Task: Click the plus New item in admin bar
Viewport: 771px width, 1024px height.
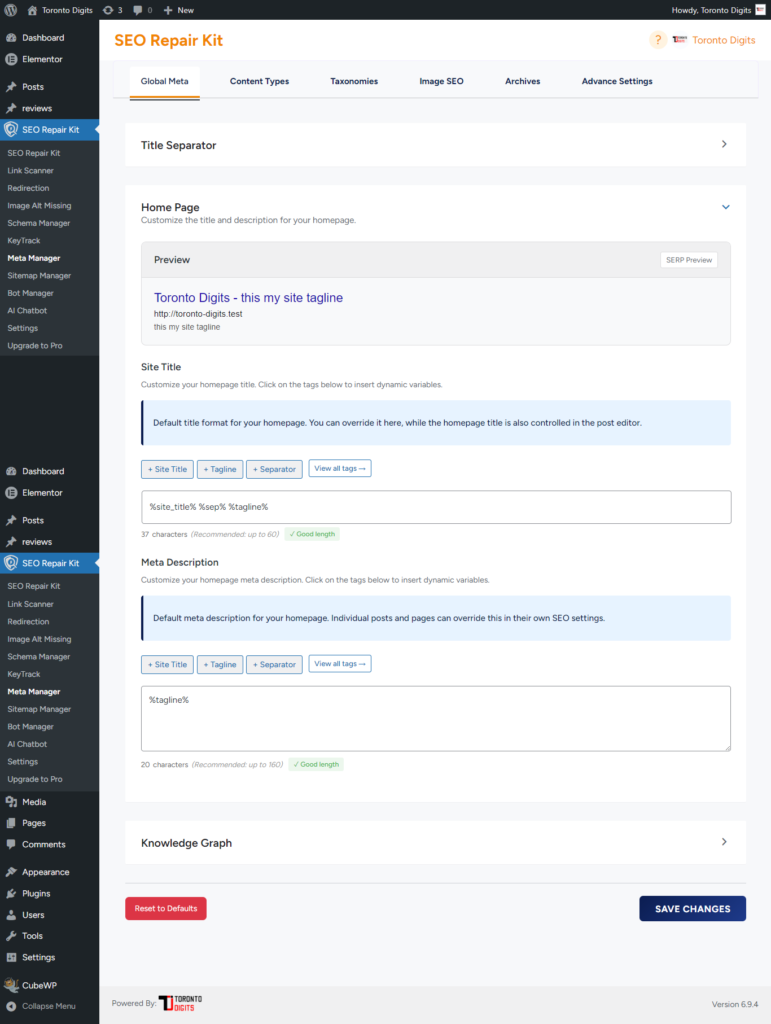Action: (x=178, y=10)
